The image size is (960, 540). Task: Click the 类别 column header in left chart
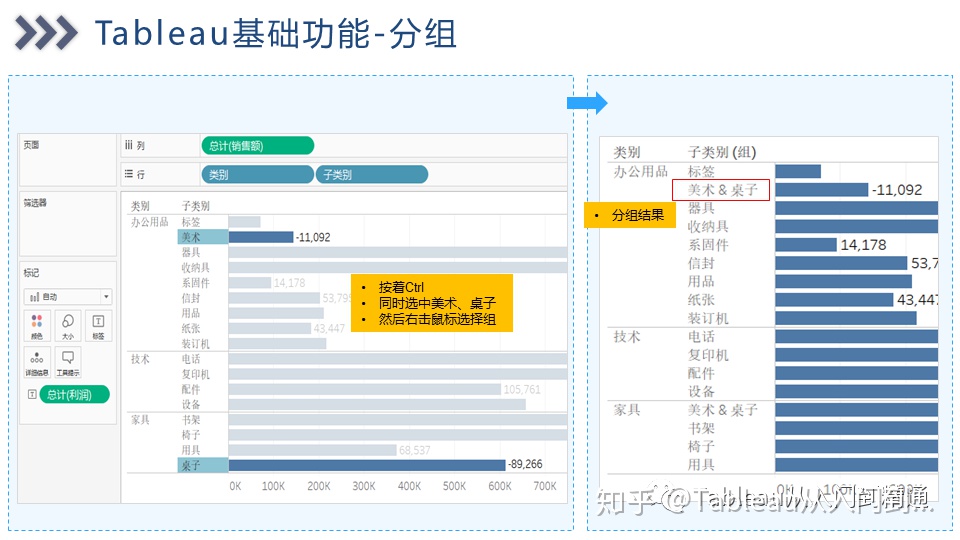coord(140,206)
